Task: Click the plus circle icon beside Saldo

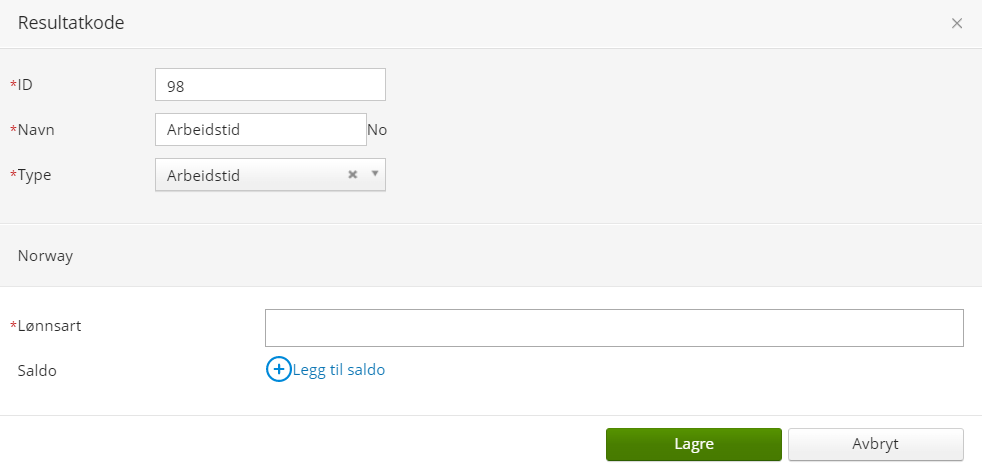Action: [x=279, y=370]
